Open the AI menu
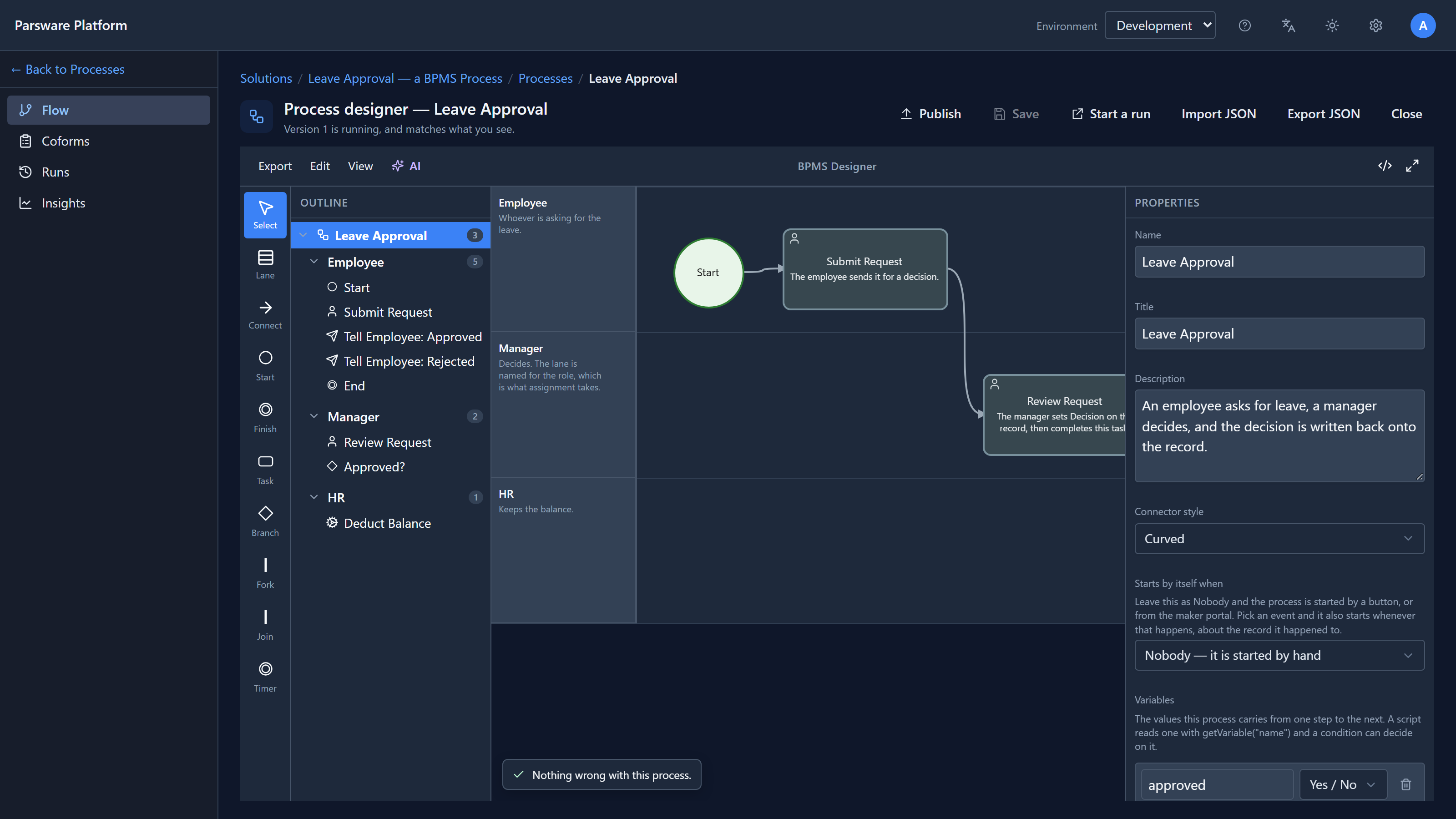This screenshot has height=819, width=1456. coord(406,166)
